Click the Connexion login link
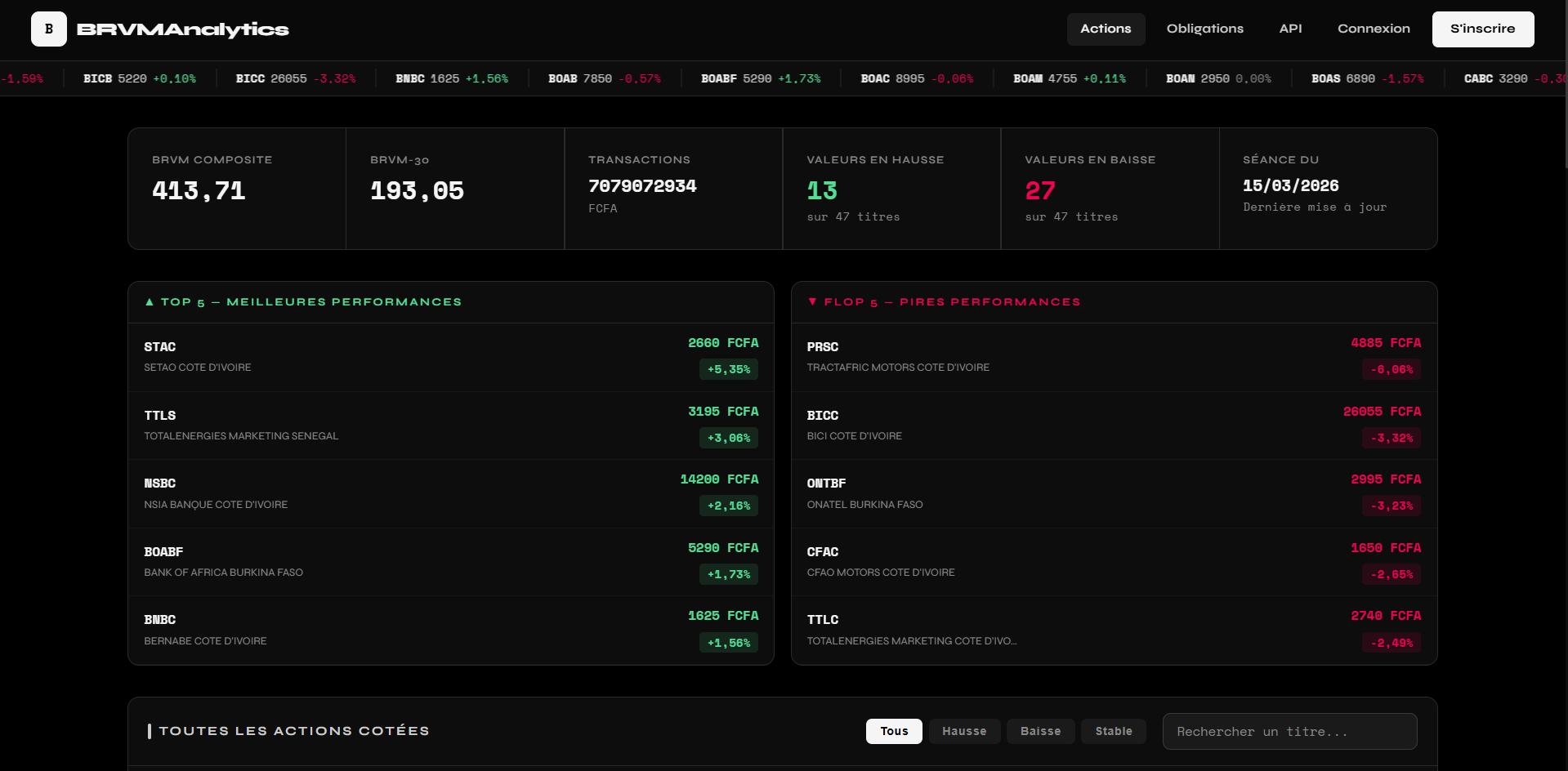Screen dimensions: 1568x771 coord(1373,29)
